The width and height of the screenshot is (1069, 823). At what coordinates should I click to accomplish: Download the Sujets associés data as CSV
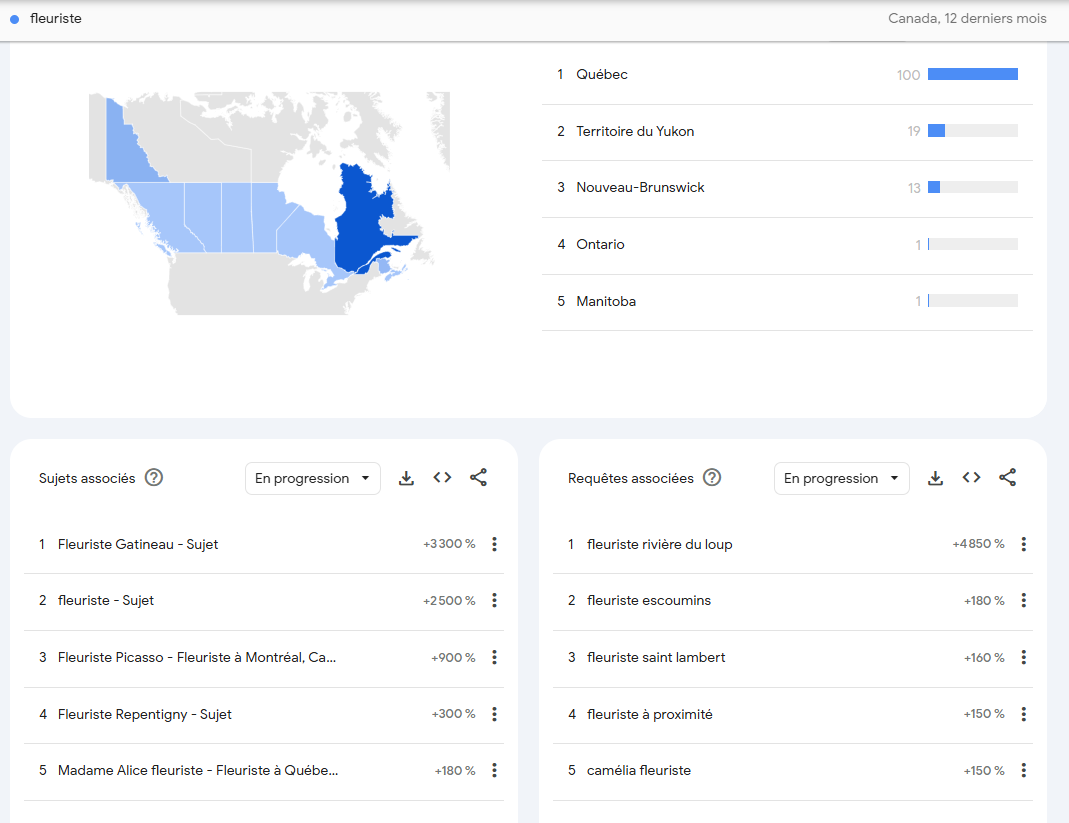pyautogui.click(x=406, y=478)
